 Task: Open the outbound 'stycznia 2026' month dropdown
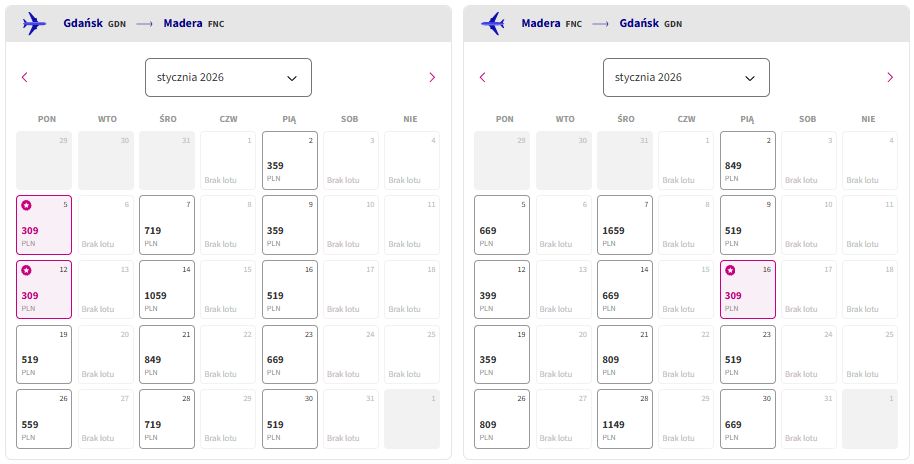[x=228, y=78]
